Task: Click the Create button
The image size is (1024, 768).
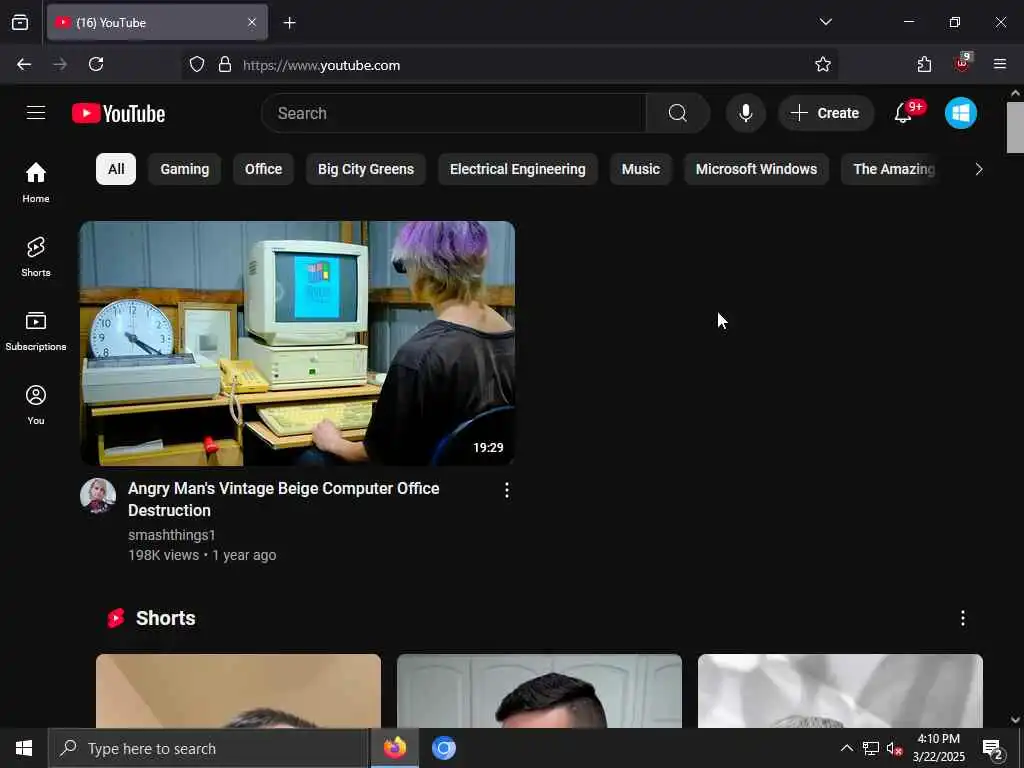Action: click(825, 113)
